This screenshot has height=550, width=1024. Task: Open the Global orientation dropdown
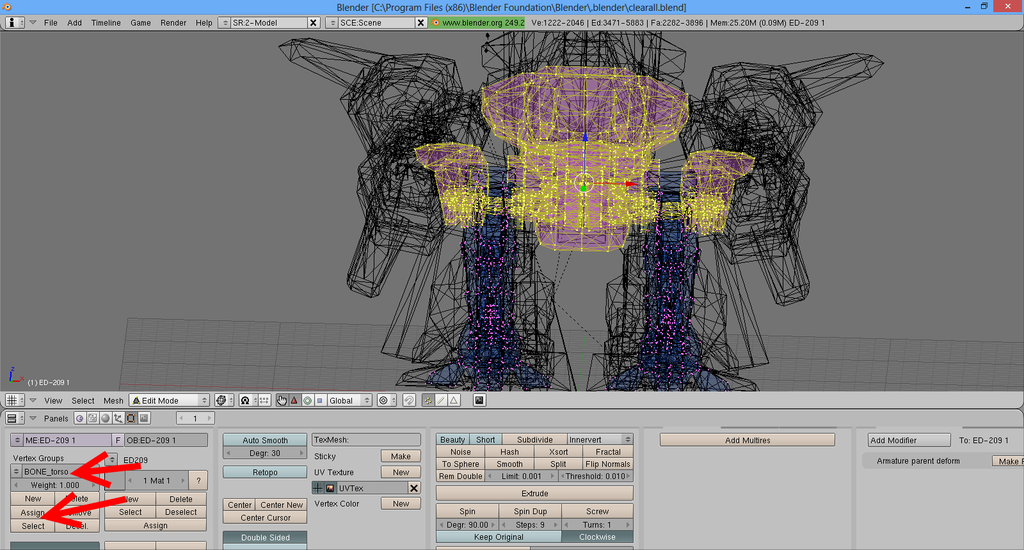[x=350, y=400]
